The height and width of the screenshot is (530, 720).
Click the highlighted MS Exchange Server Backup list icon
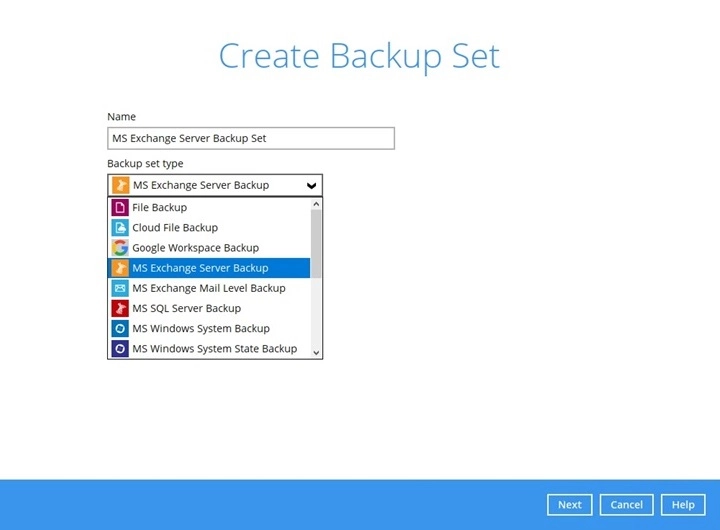(x=120, y=268)
